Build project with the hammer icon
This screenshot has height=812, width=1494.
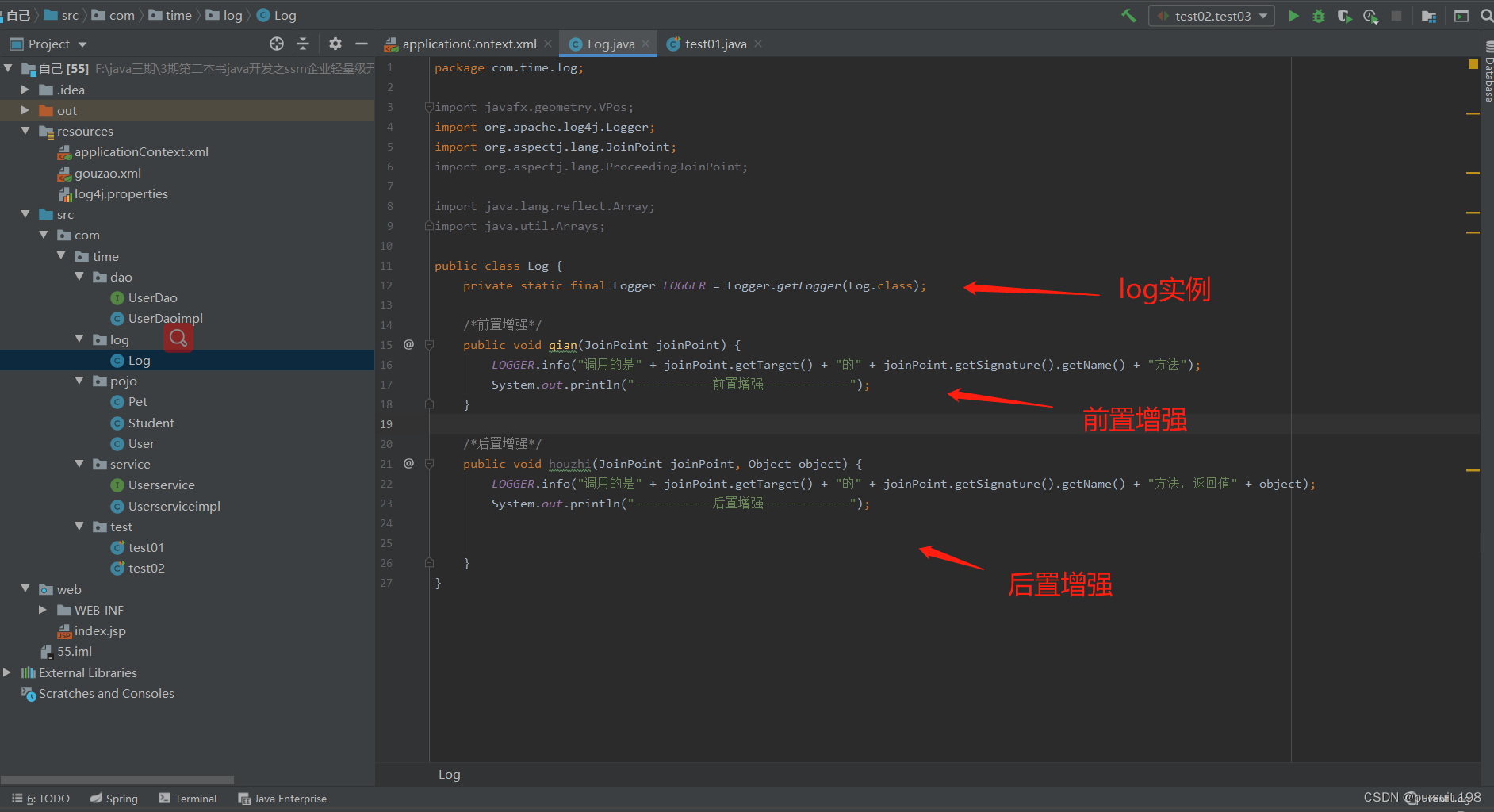coord(1128,15)
